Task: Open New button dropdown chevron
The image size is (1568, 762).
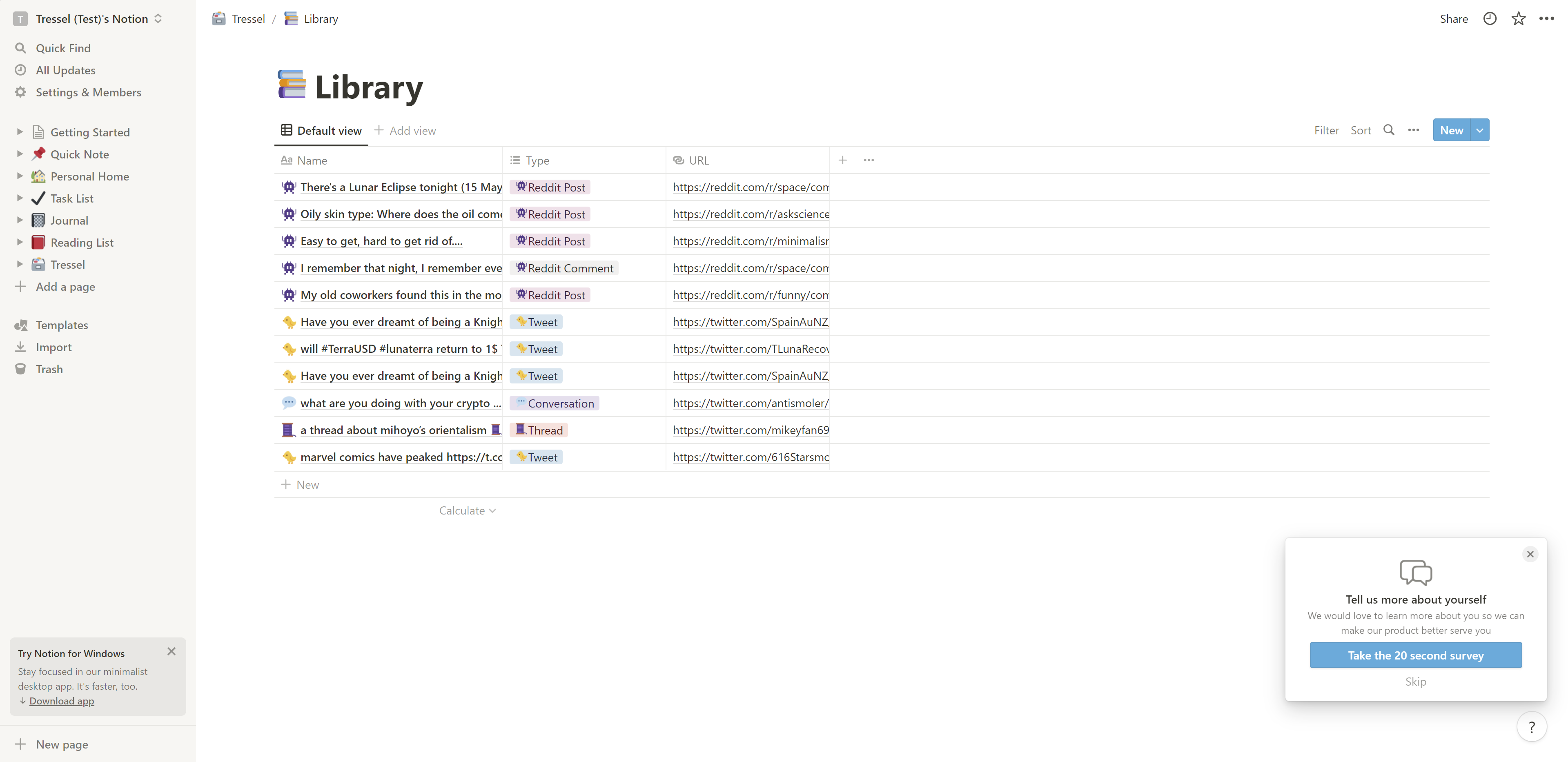Action: point(1480,129)
